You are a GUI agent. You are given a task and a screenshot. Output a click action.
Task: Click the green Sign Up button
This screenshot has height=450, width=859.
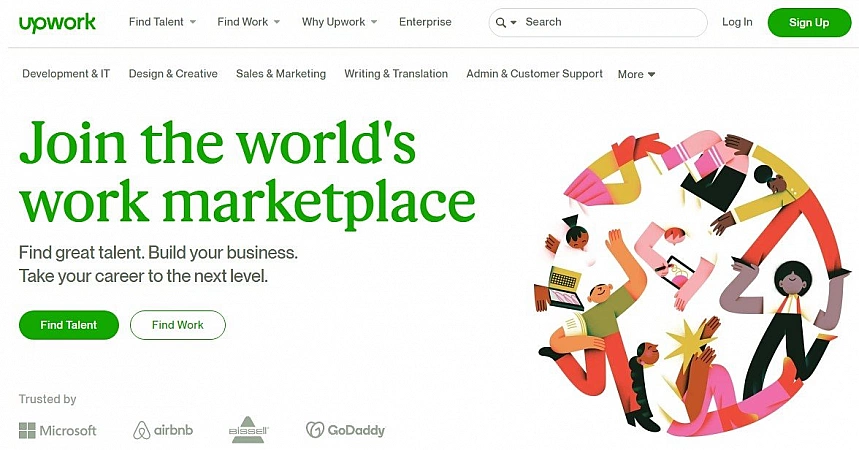(809, 22)
